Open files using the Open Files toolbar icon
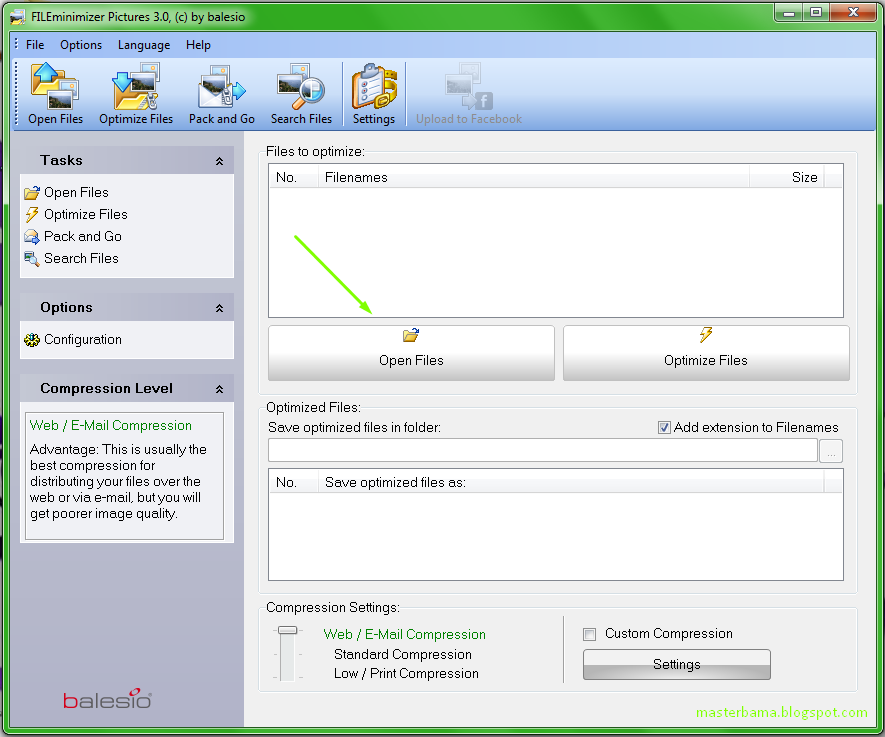 54,92
